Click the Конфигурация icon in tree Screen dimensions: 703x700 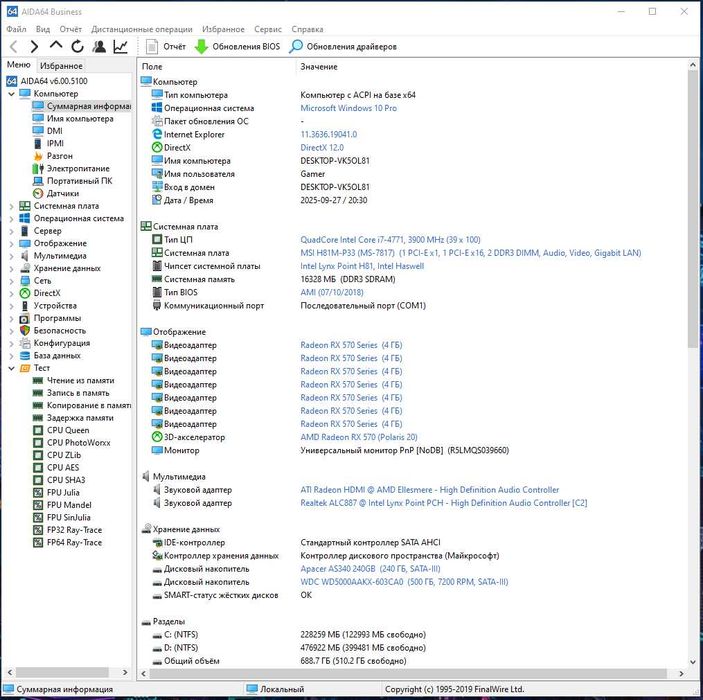(25, 343)
